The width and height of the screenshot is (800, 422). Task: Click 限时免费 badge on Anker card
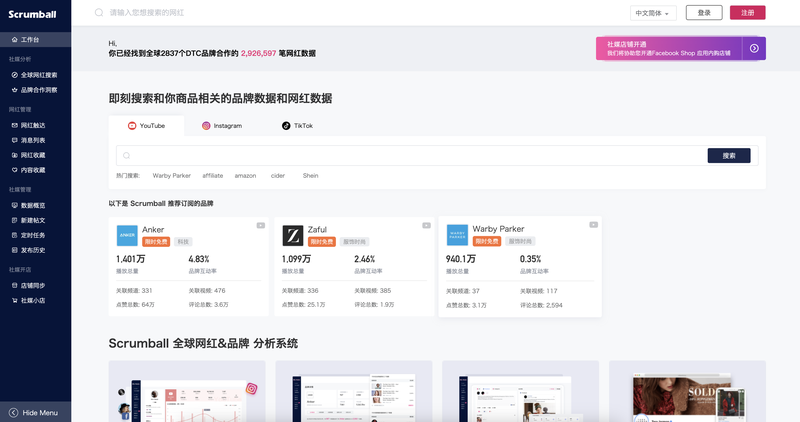[156, 242]
